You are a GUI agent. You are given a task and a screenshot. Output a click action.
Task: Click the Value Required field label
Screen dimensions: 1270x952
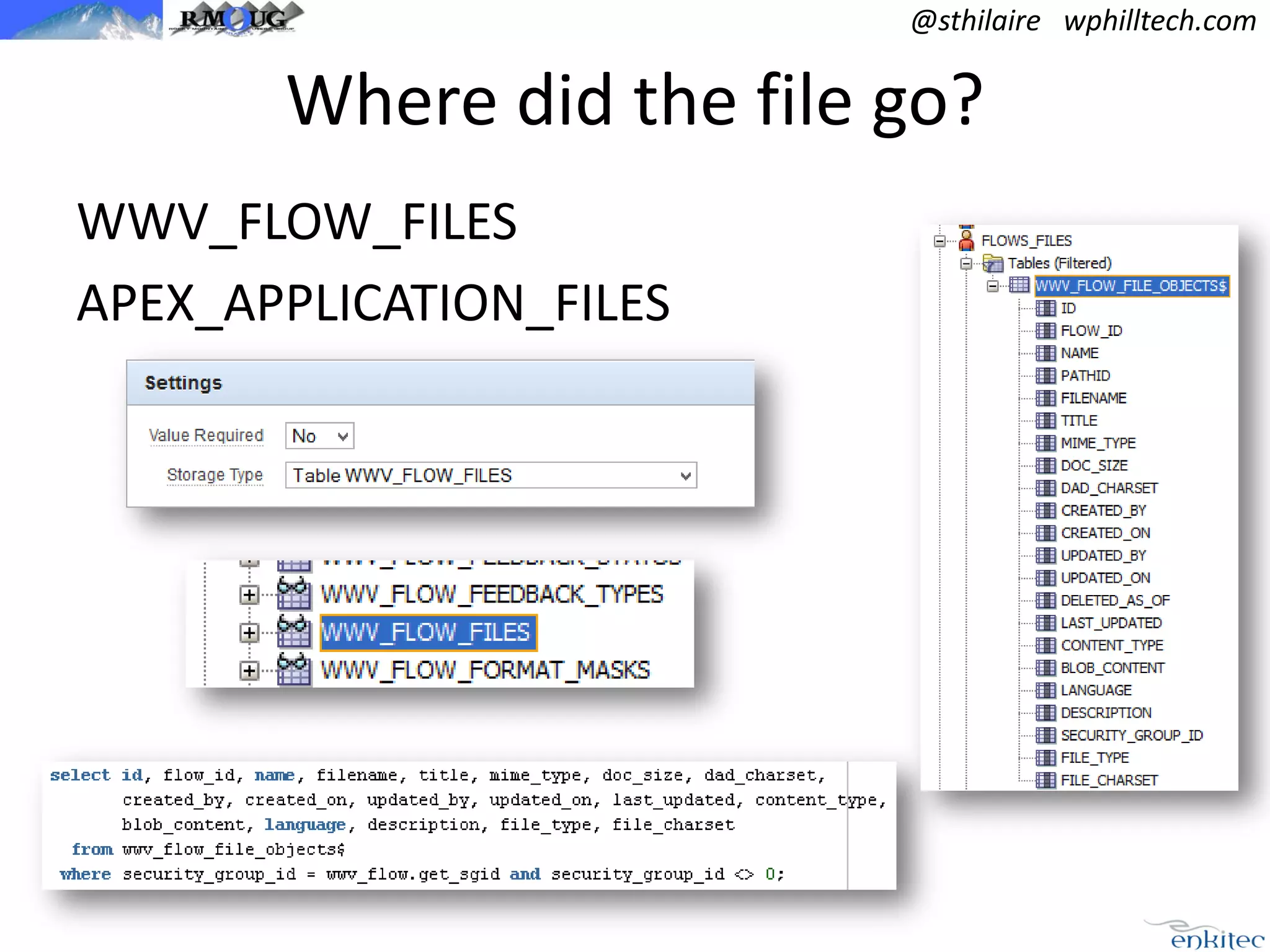[206, 436]
